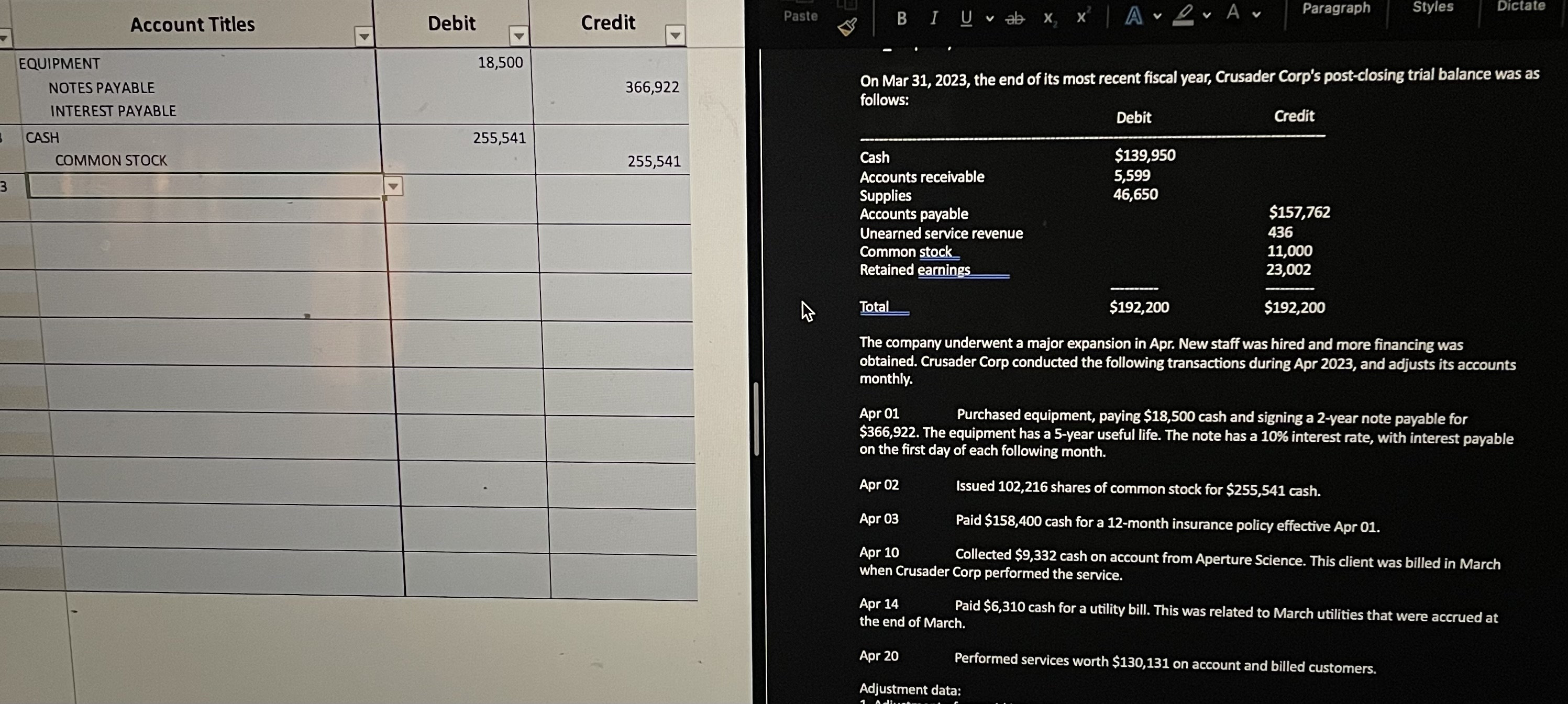Apply strikethrough formatting
The height and width of the screenshot is (704, 1568).
(x=1014, y=19)
